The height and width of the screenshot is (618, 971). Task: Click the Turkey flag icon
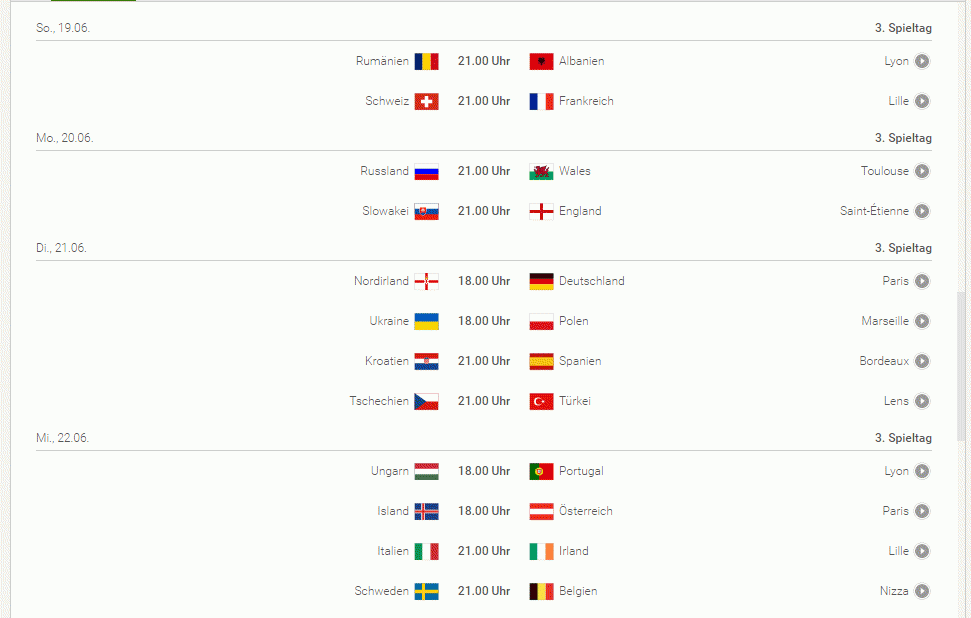click(541, 401)
